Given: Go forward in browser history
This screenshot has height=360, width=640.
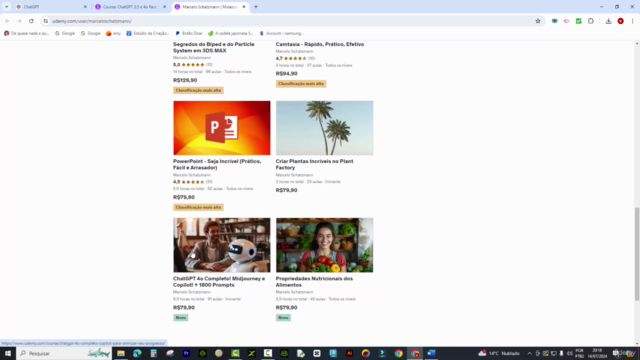Looking at the screenshot, I should [19, 21].
